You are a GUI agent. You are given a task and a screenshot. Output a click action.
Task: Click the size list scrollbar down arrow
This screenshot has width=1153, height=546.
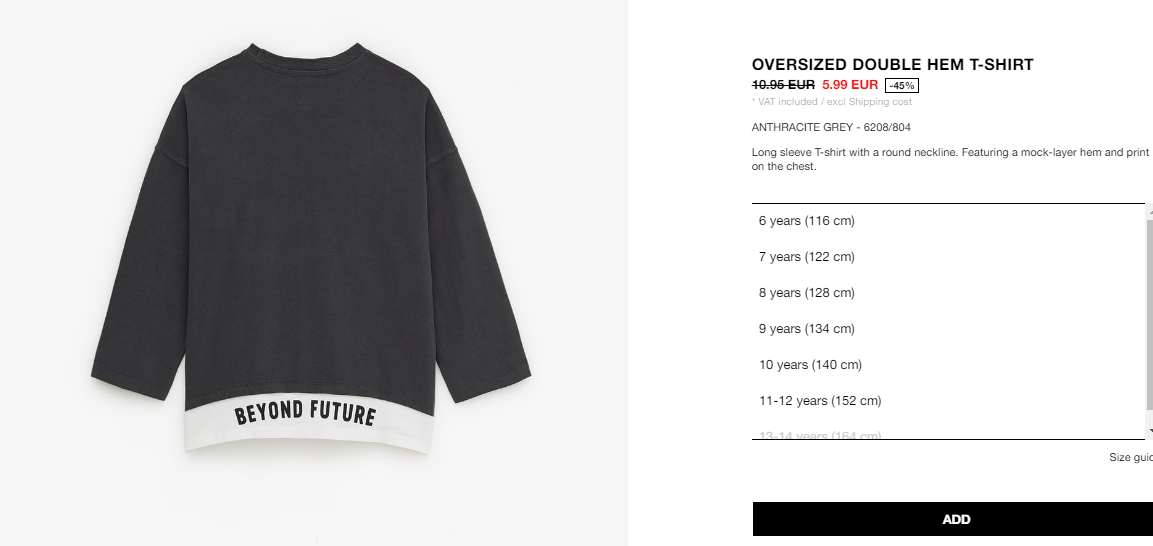1149,431
